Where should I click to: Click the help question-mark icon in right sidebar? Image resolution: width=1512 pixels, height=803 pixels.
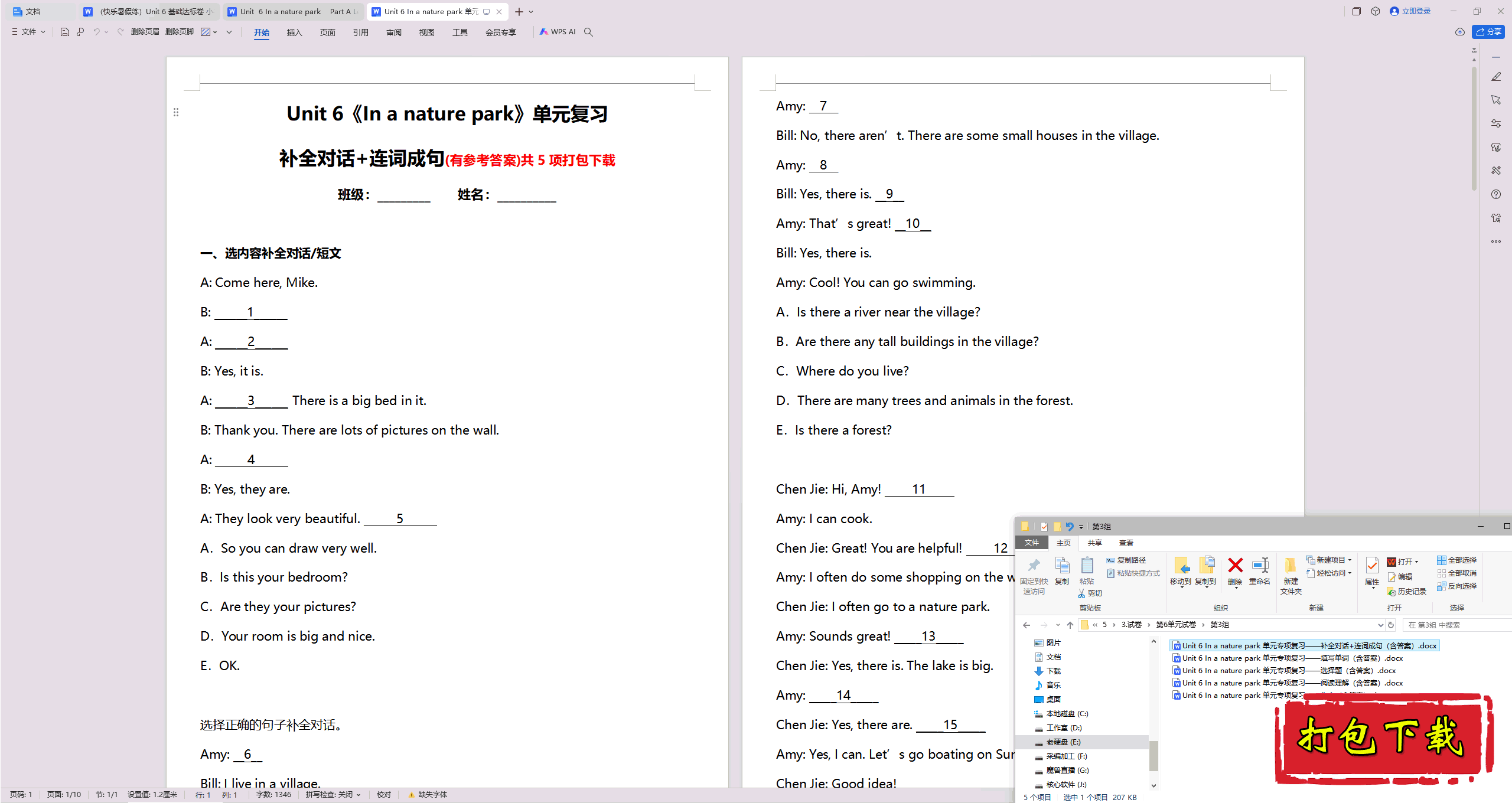click(1496, 194)
